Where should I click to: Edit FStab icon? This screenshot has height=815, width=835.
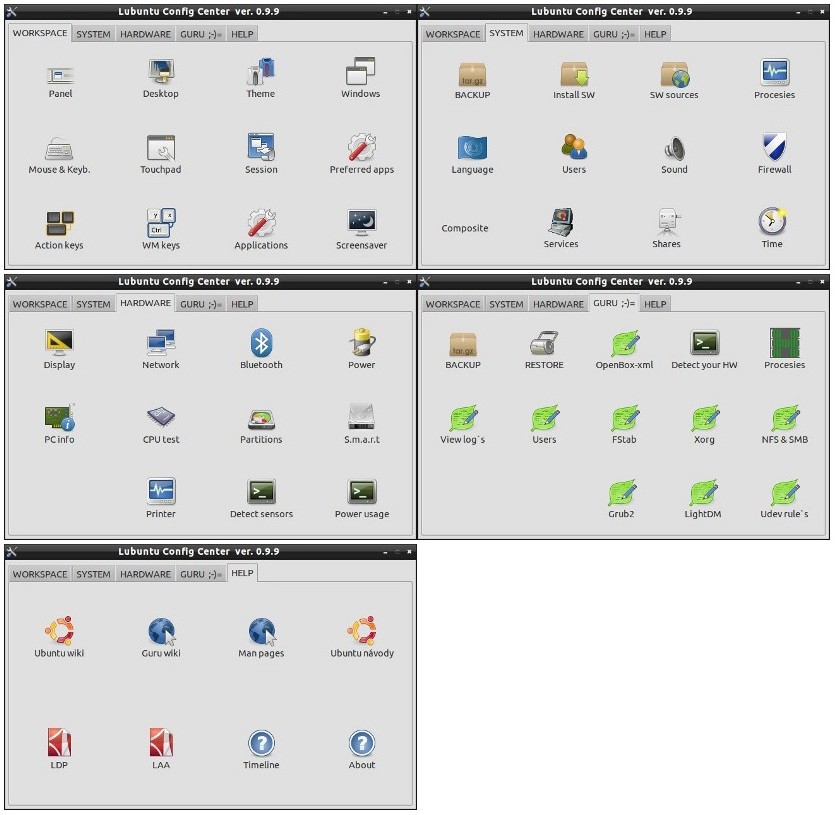pos(625,418)
